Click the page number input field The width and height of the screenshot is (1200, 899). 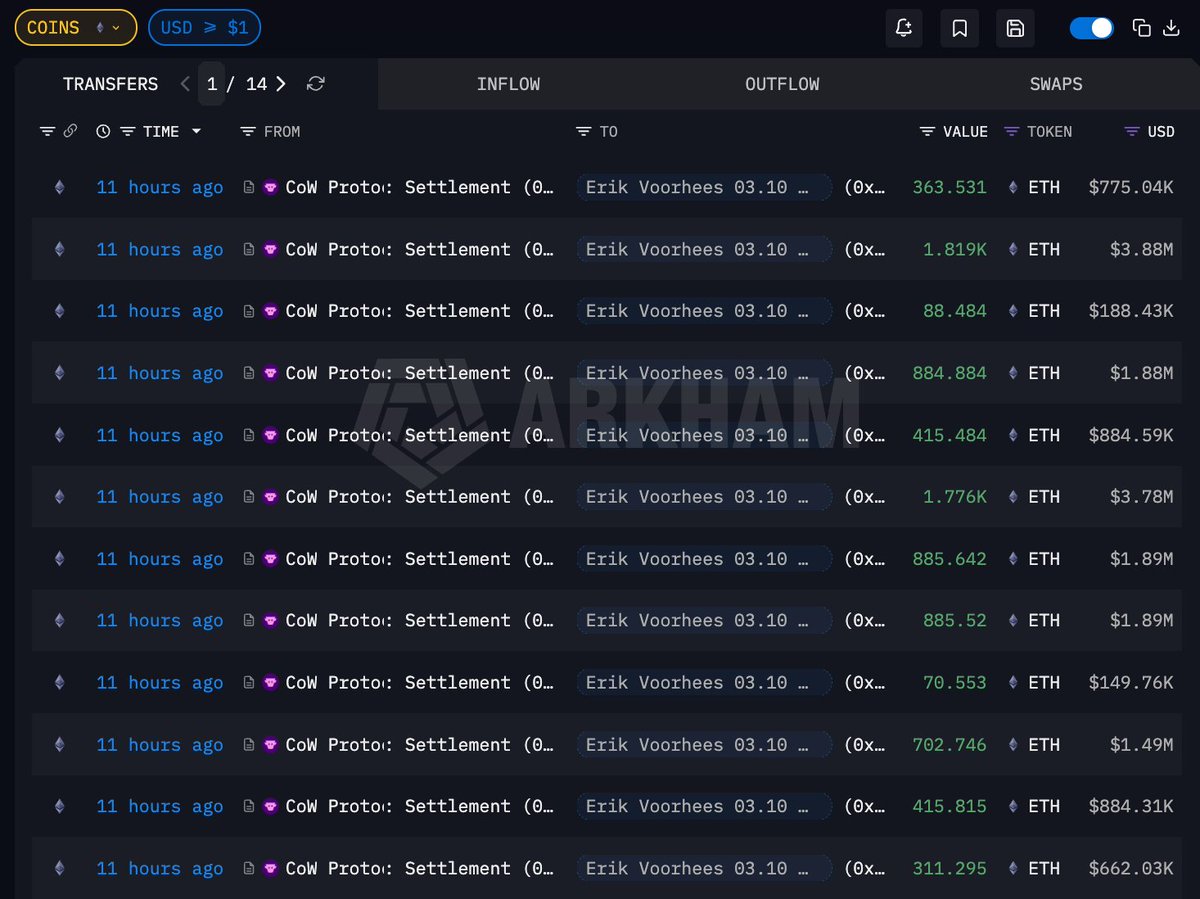(212, 84)
